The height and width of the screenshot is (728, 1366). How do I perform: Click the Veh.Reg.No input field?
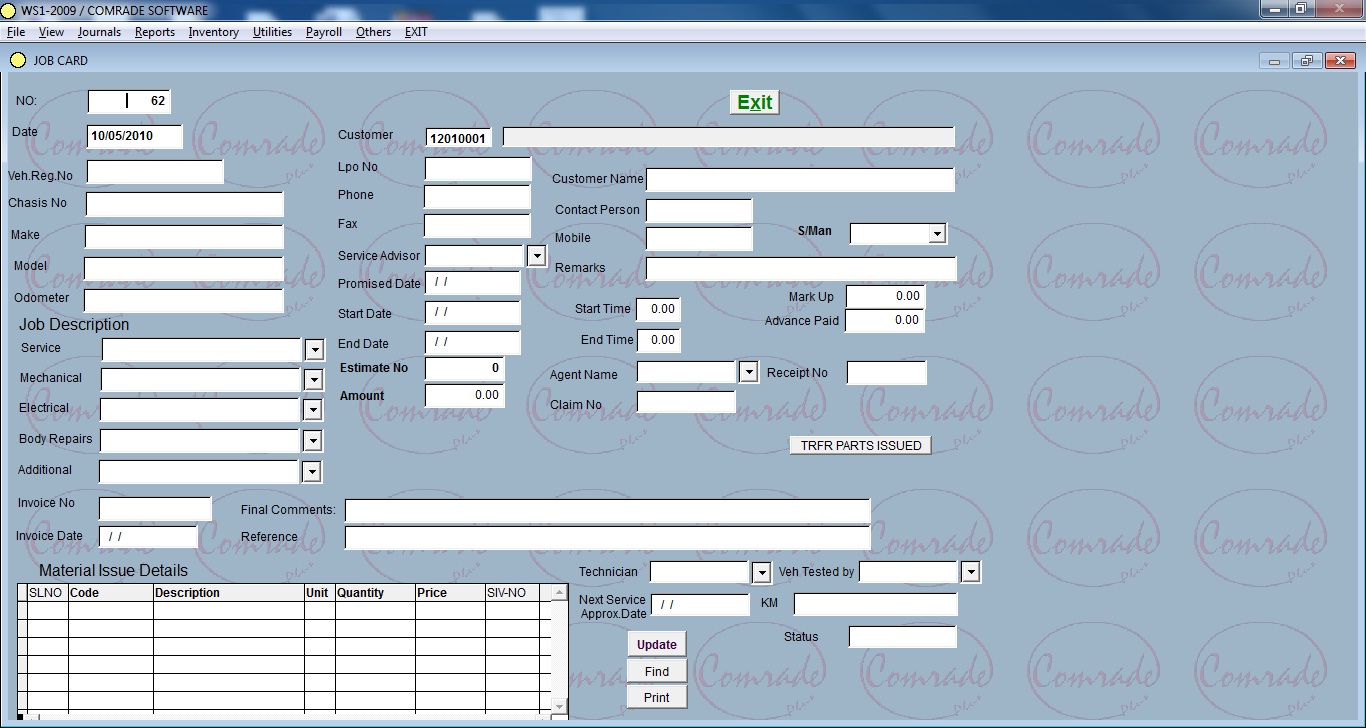pos(155,172)
